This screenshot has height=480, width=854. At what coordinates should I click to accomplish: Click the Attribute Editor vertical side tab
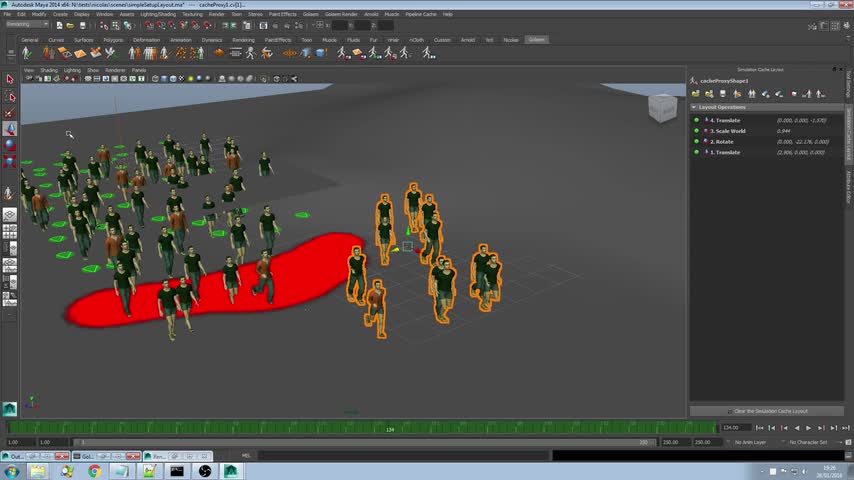[x=849, y=187]
